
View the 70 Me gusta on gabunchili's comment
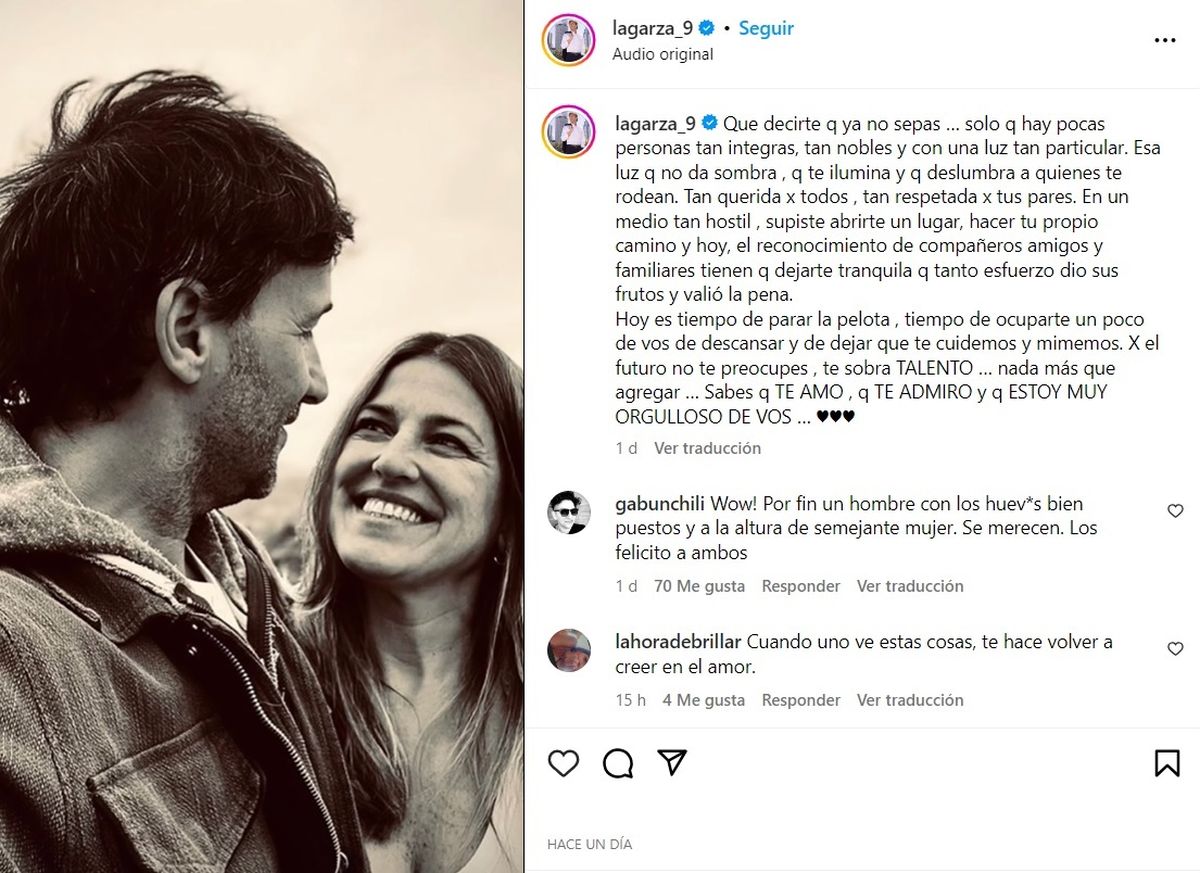tap(699, 586)
